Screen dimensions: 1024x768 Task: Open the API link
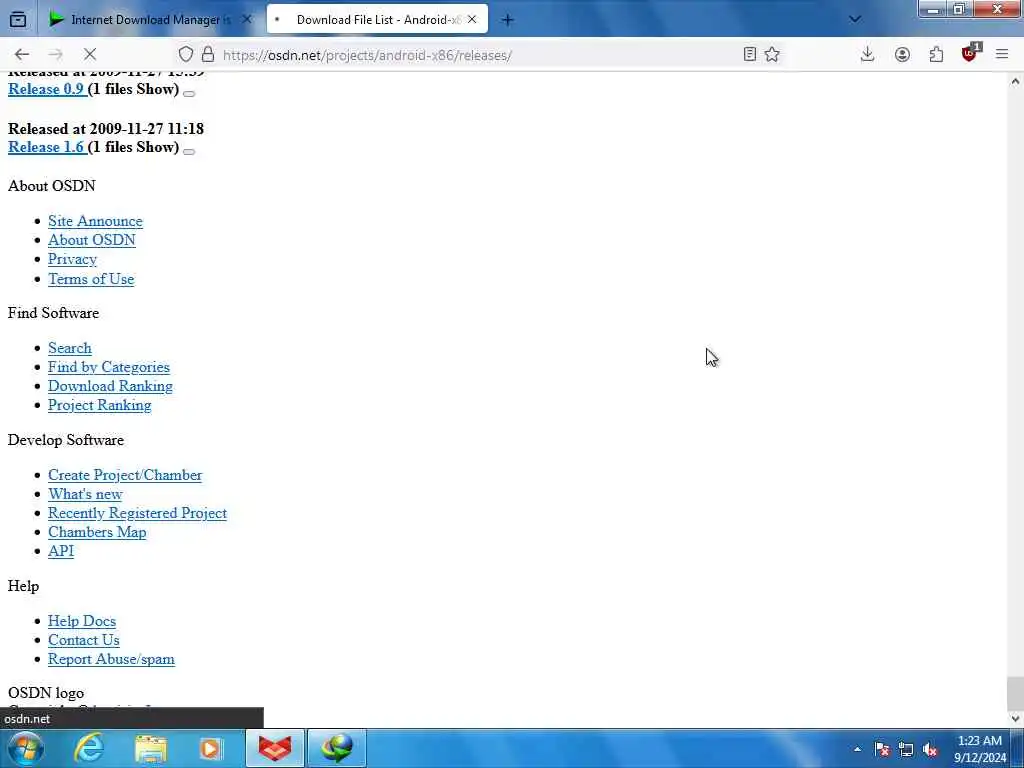point(61,551)
